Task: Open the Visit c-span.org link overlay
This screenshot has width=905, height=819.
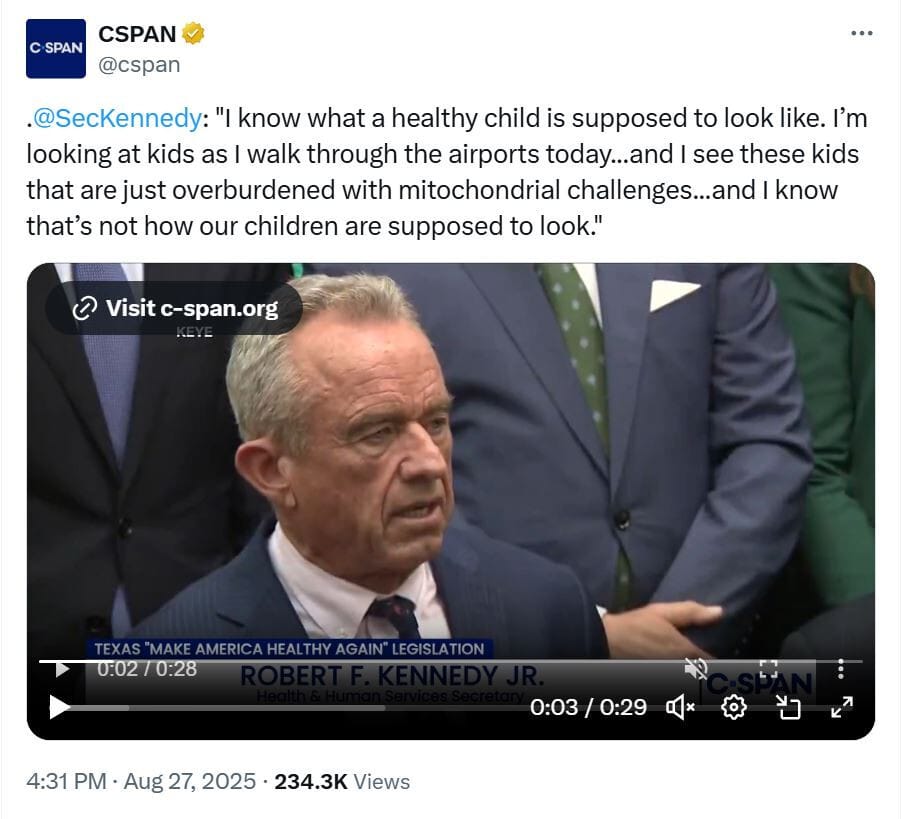Action: 174,308
